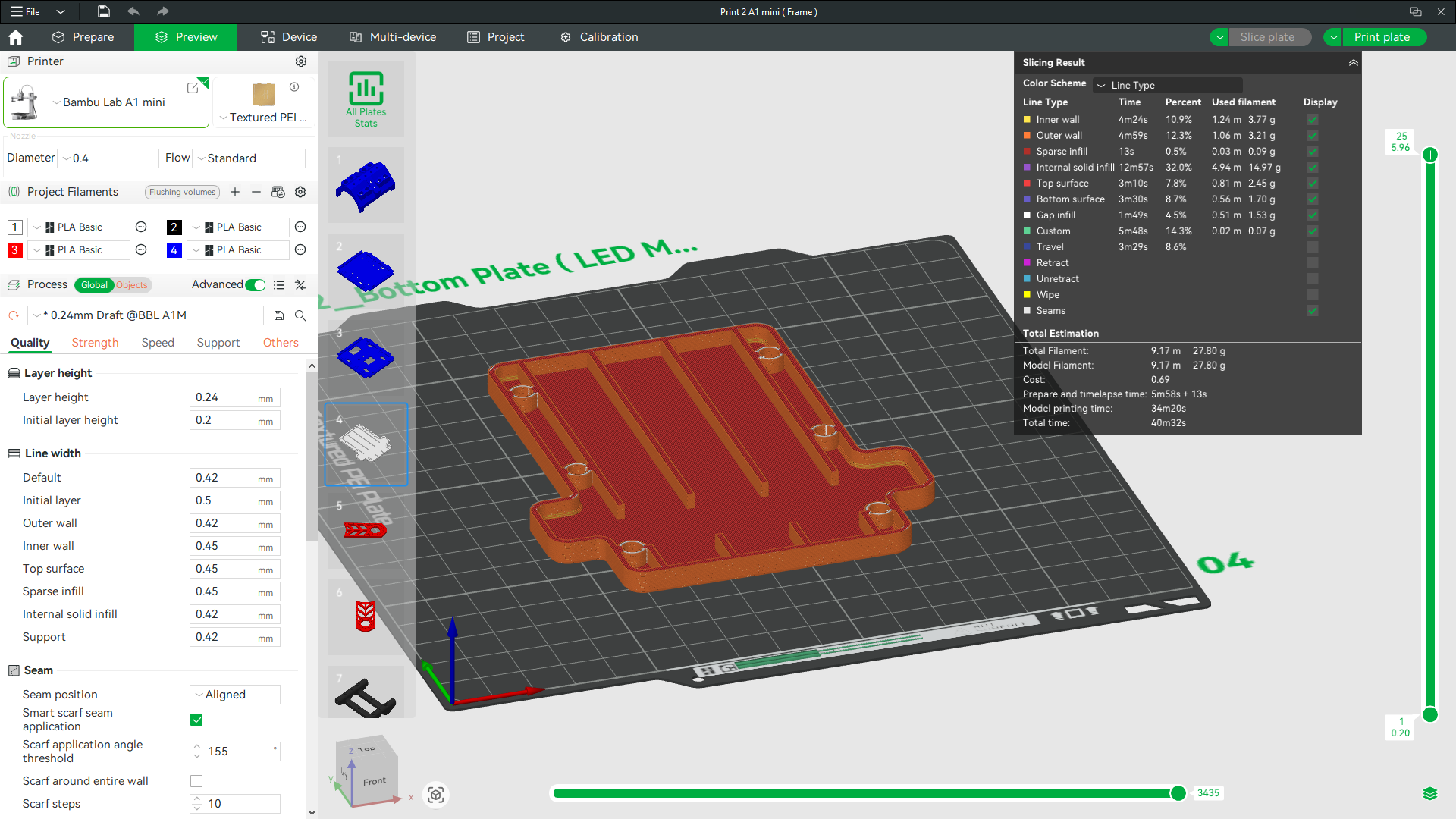Uncheck Smart scarf seam application
Viewport: 1456px width, 819px height.
tap(196, 720)
